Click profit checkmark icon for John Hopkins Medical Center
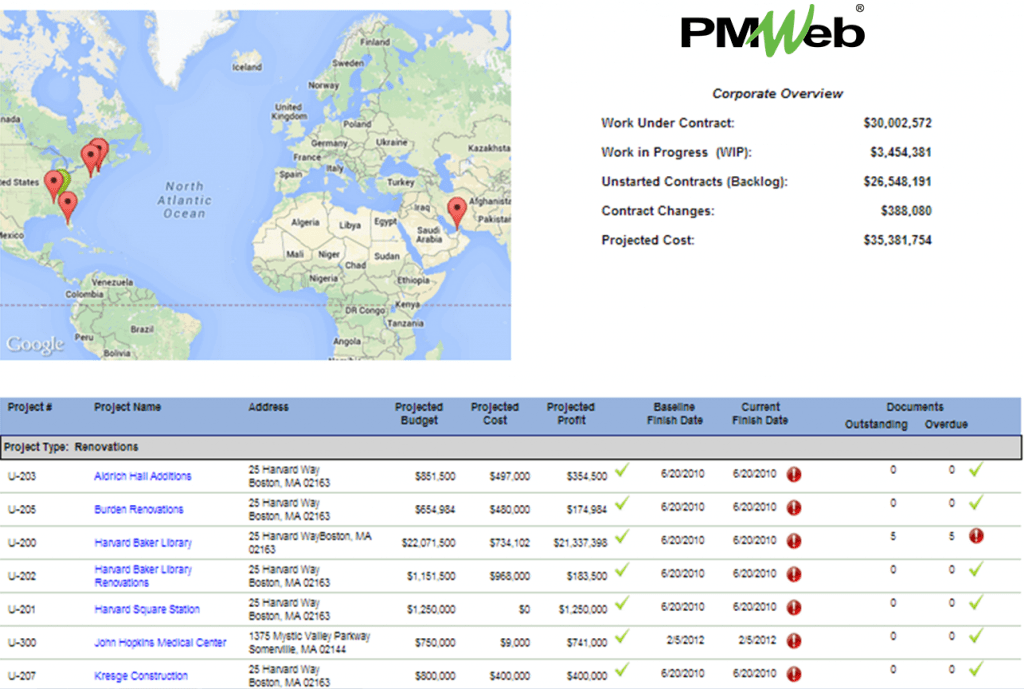 tap(622, 636)
